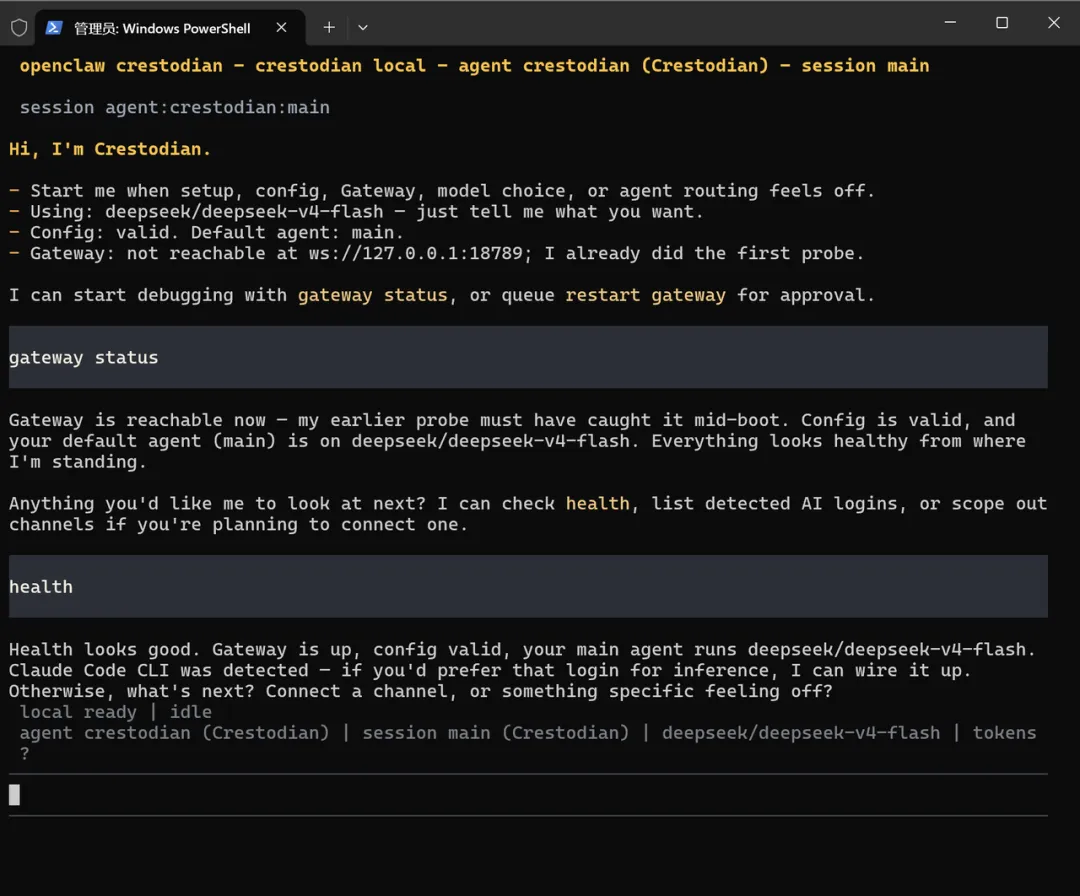Click 'session main (Crestodian)' status entry
This screenshot has height=896, width=1080.
point(496,733)
